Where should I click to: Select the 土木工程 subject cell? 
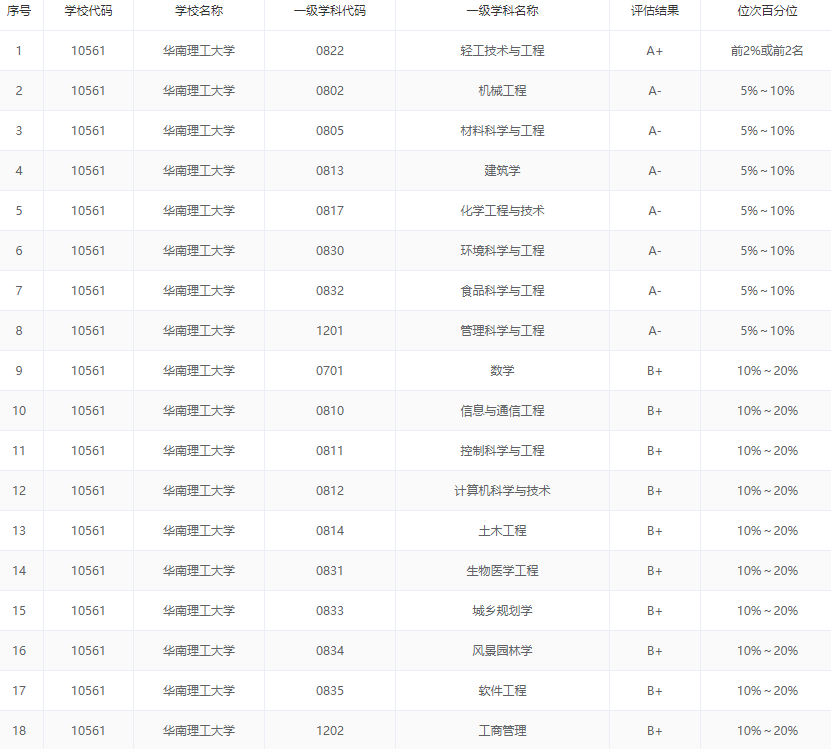(502, 531)
